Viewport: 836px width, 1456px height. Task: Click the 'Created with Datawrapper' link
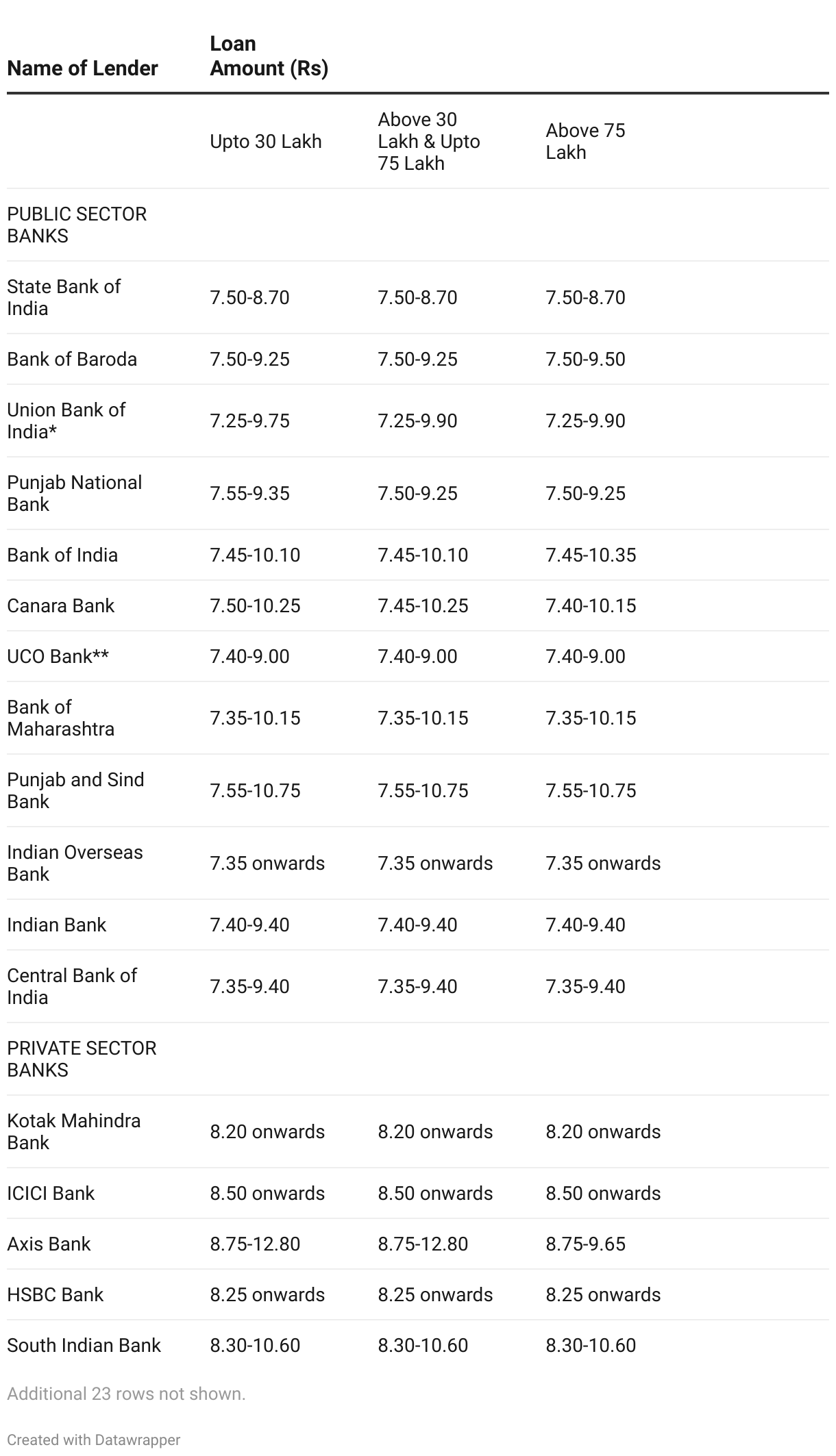coord(93,1440)
